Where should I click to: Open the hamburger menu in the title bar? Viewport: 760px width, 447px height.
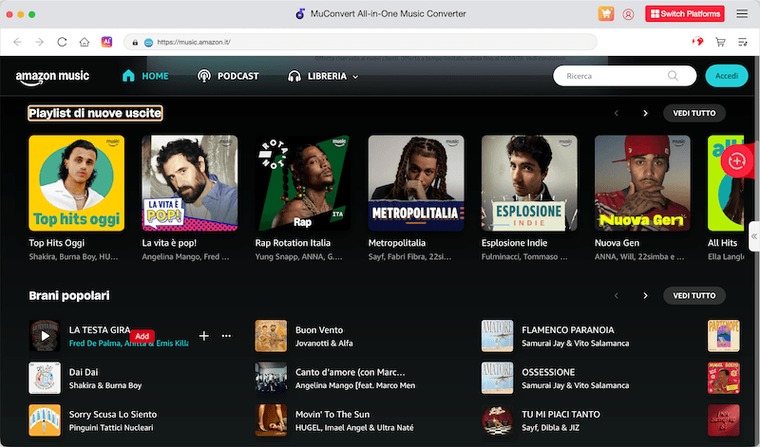coord(742,14)
